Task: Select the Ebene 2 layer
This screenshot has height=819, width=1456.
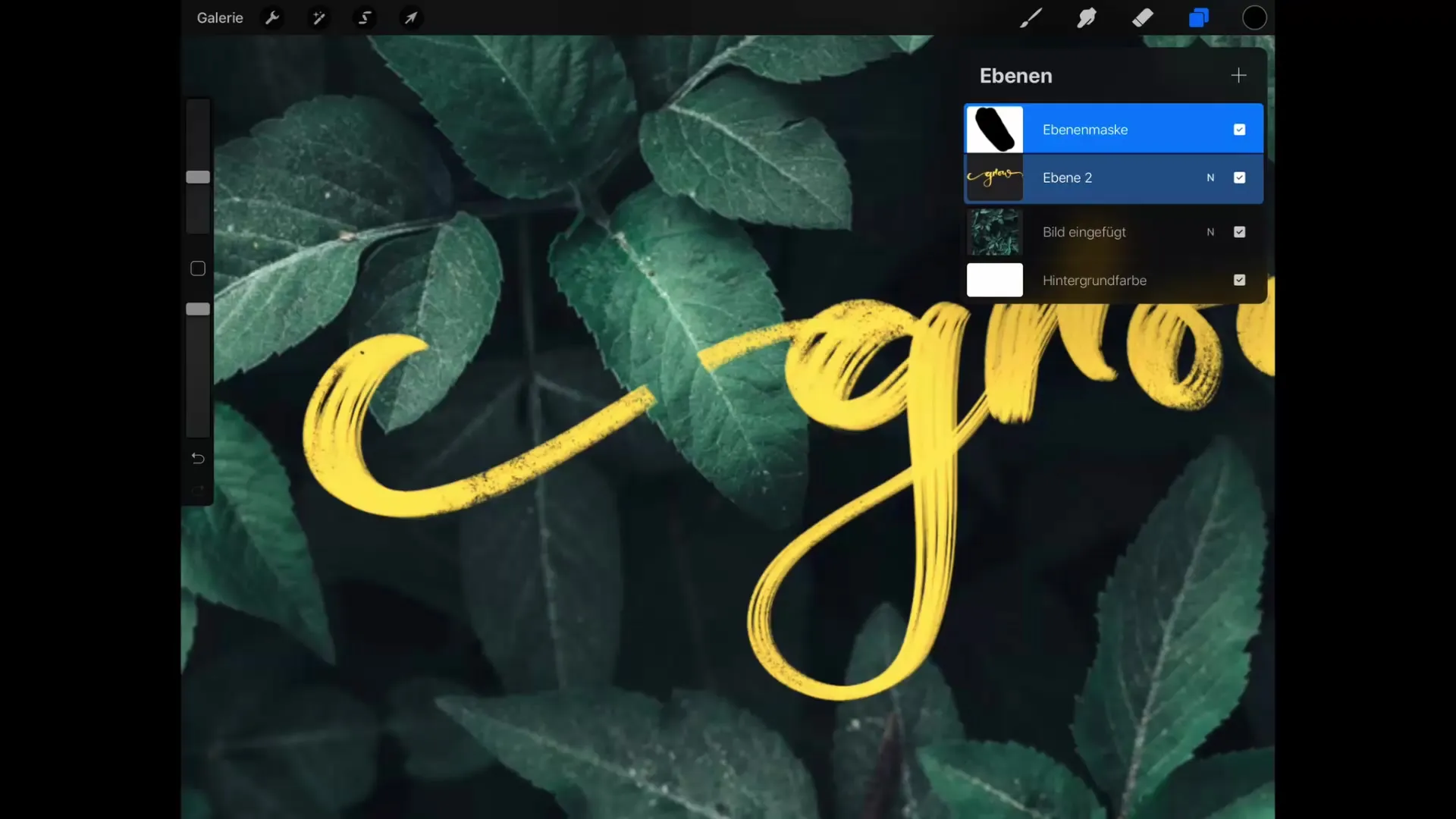Action: [x=1113, y=178]
